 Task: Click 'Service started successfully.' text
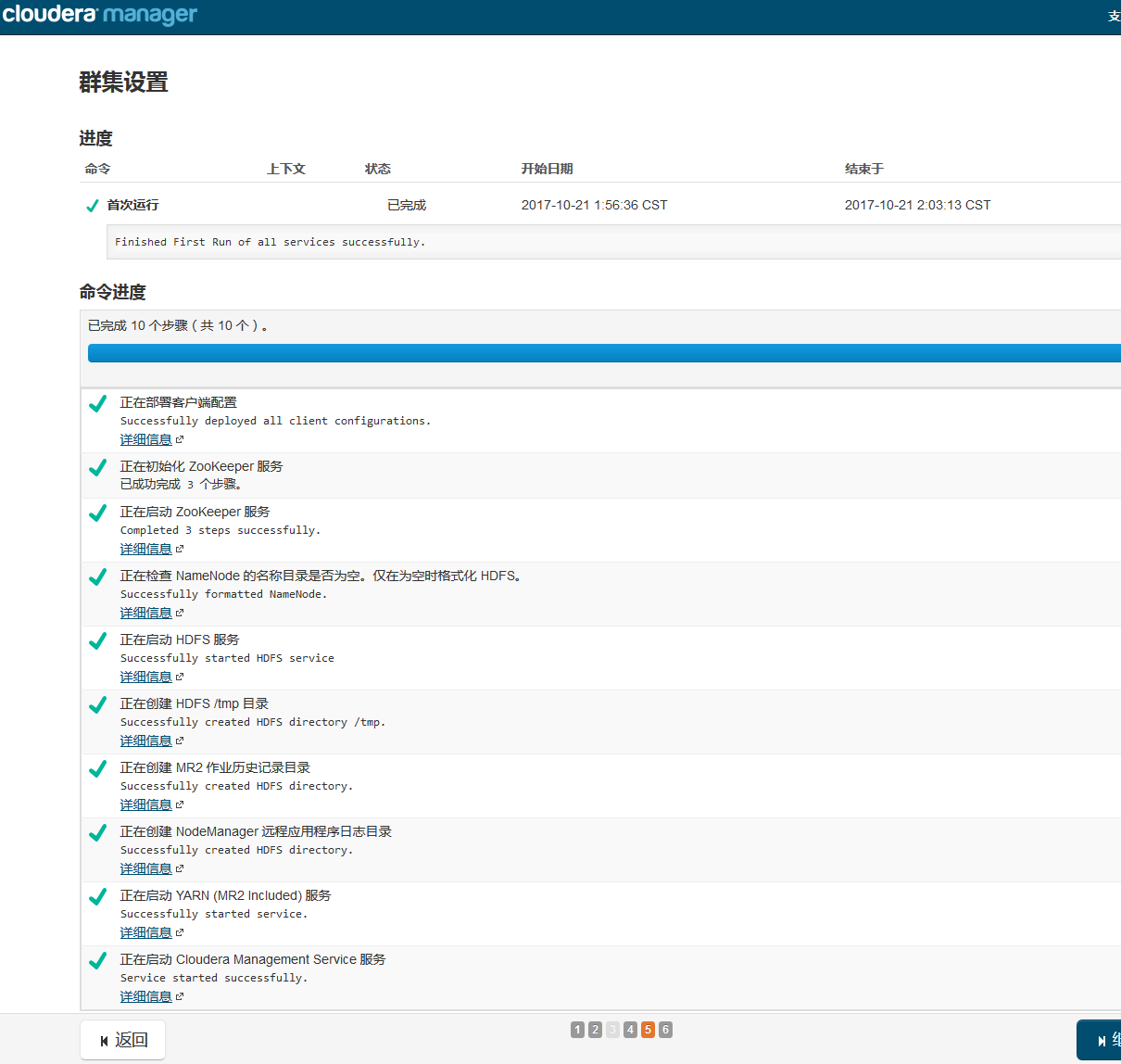click(x=214, y=978)
